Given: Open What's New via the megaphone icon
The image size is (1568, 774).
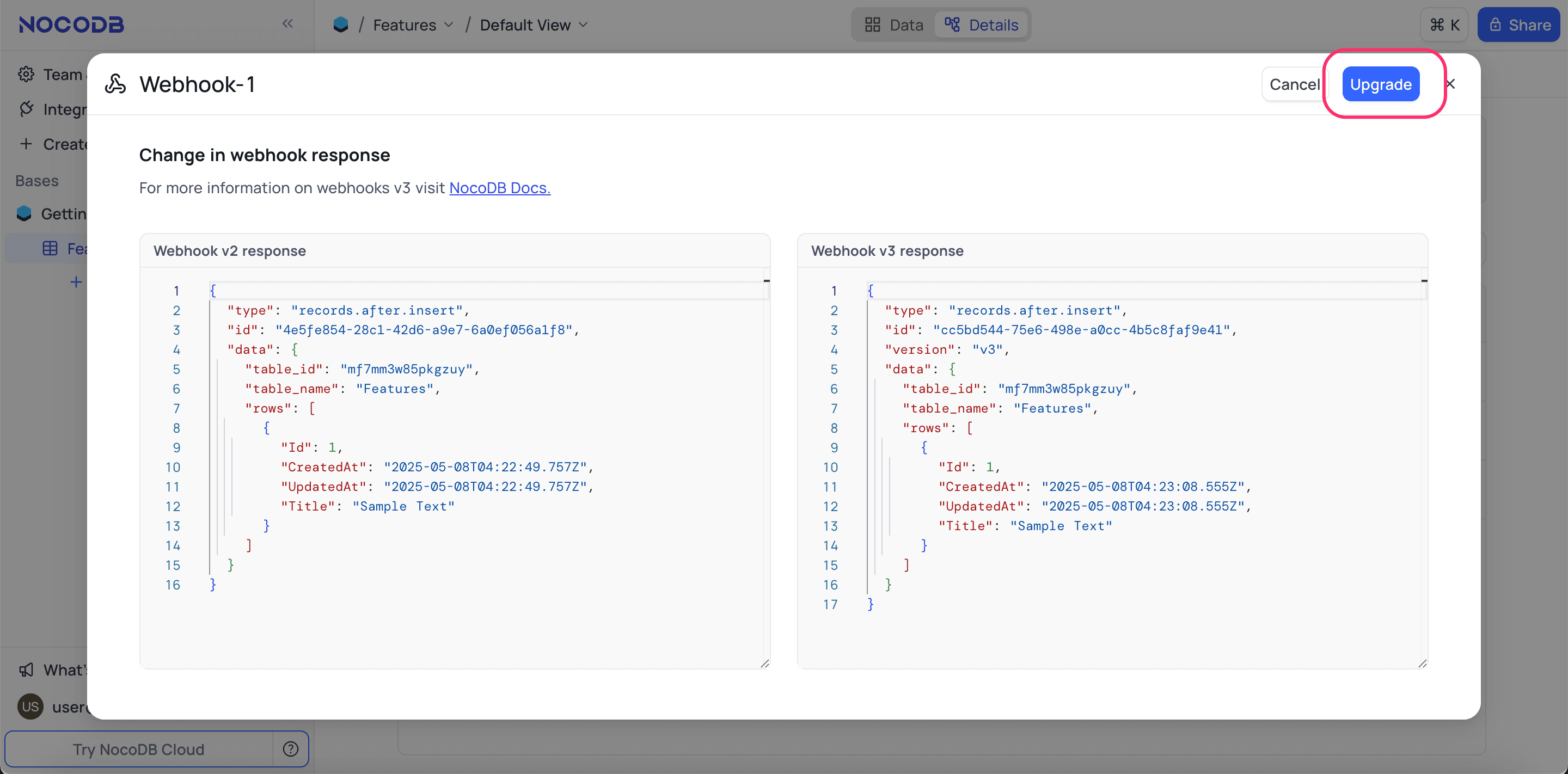Looking at the screenshot, I should click(x=26, y=669).
